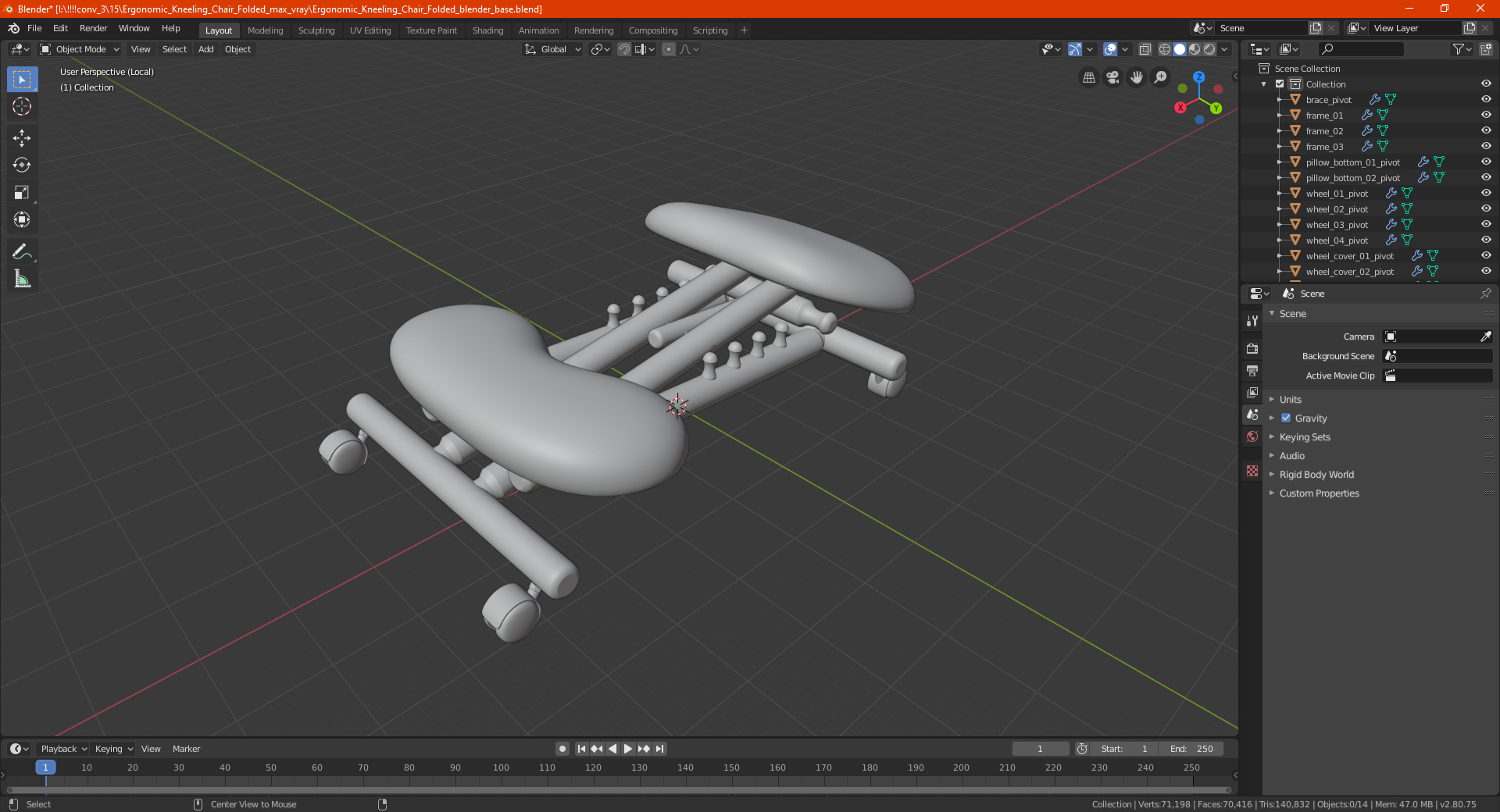Viewport: 1500px width, 812px height.
Task: Click the current frame number field
Action: click(1041, 749)
